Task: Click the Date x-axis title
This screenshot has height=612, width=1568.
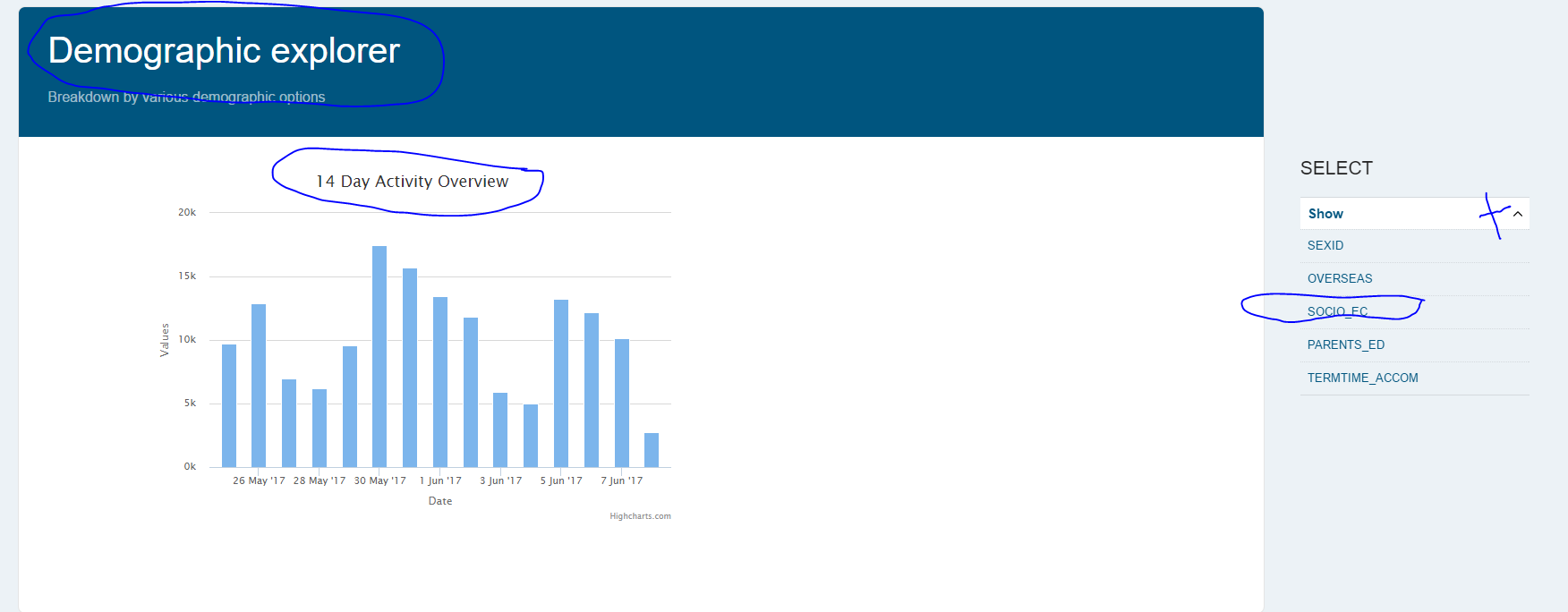Action: pos(440,501)
